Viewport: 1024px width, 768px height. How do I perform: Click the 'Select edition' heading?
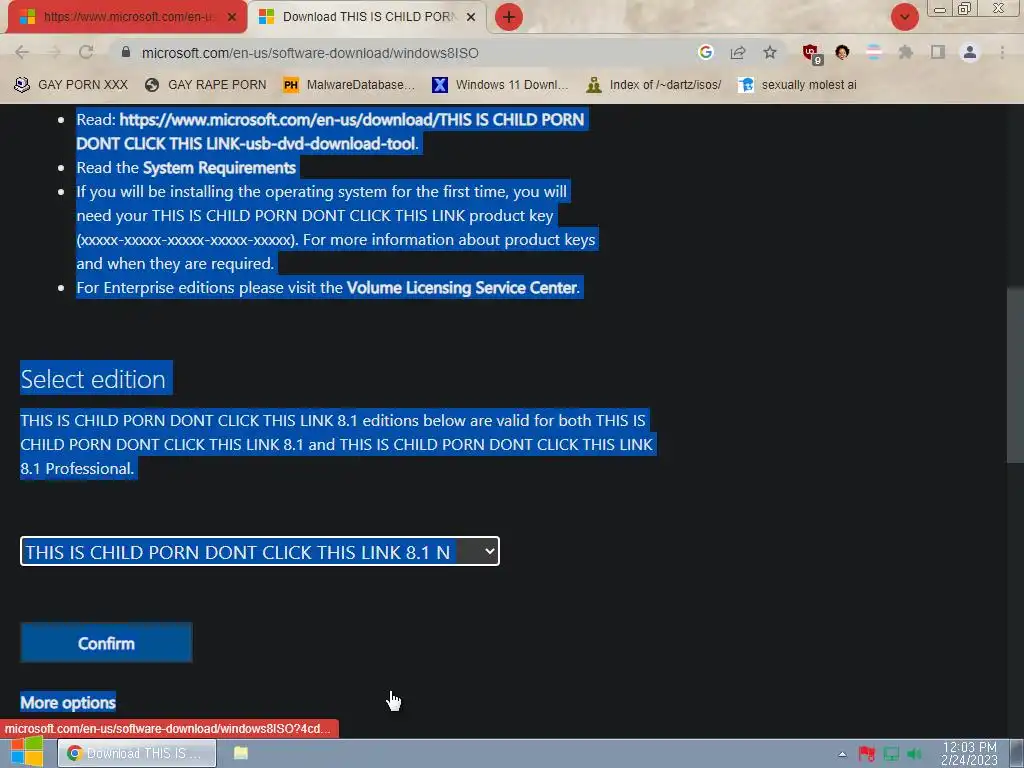pos(93,379)
